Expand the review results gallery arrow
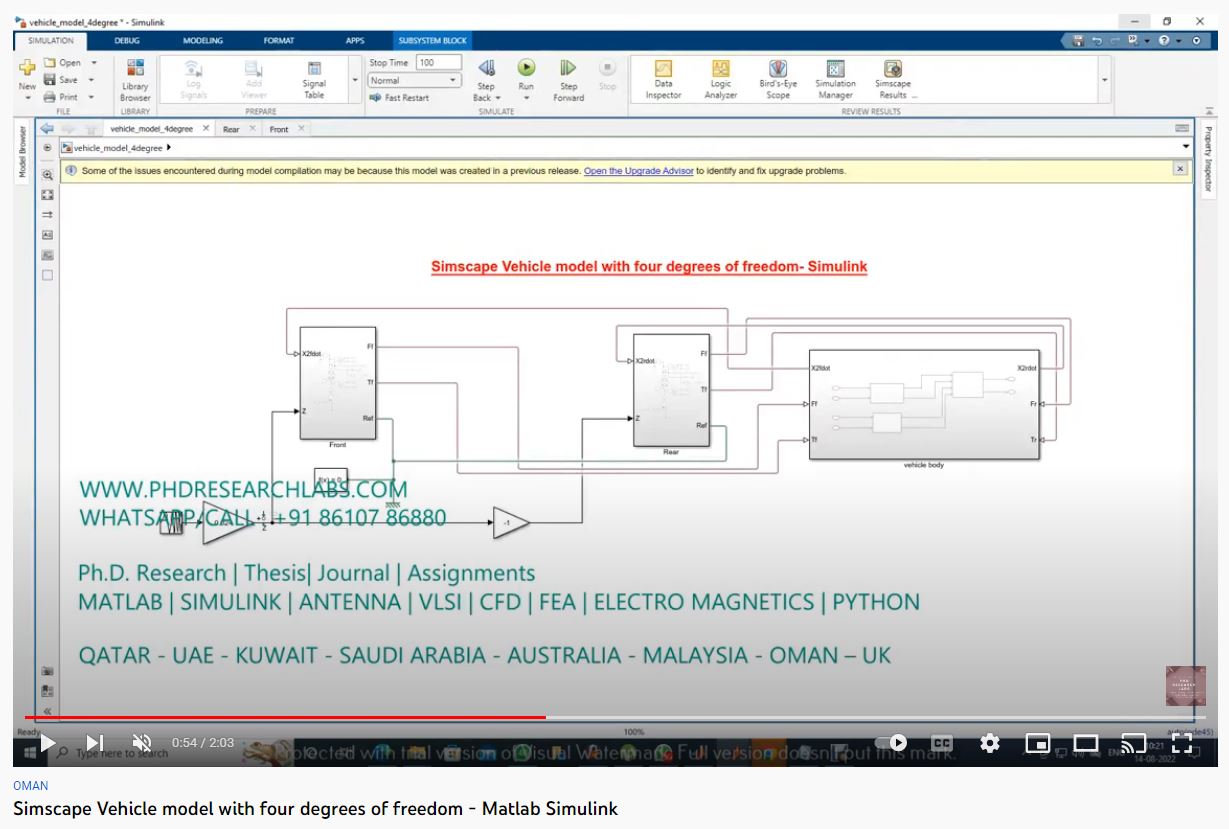1229x829 pixels. tap(1104, 80)
